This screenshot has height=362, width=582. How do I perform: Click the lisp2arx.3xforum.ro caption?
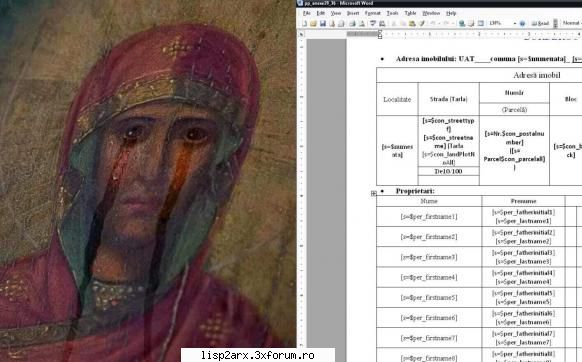pyautogui.click(x=258, y=355)
